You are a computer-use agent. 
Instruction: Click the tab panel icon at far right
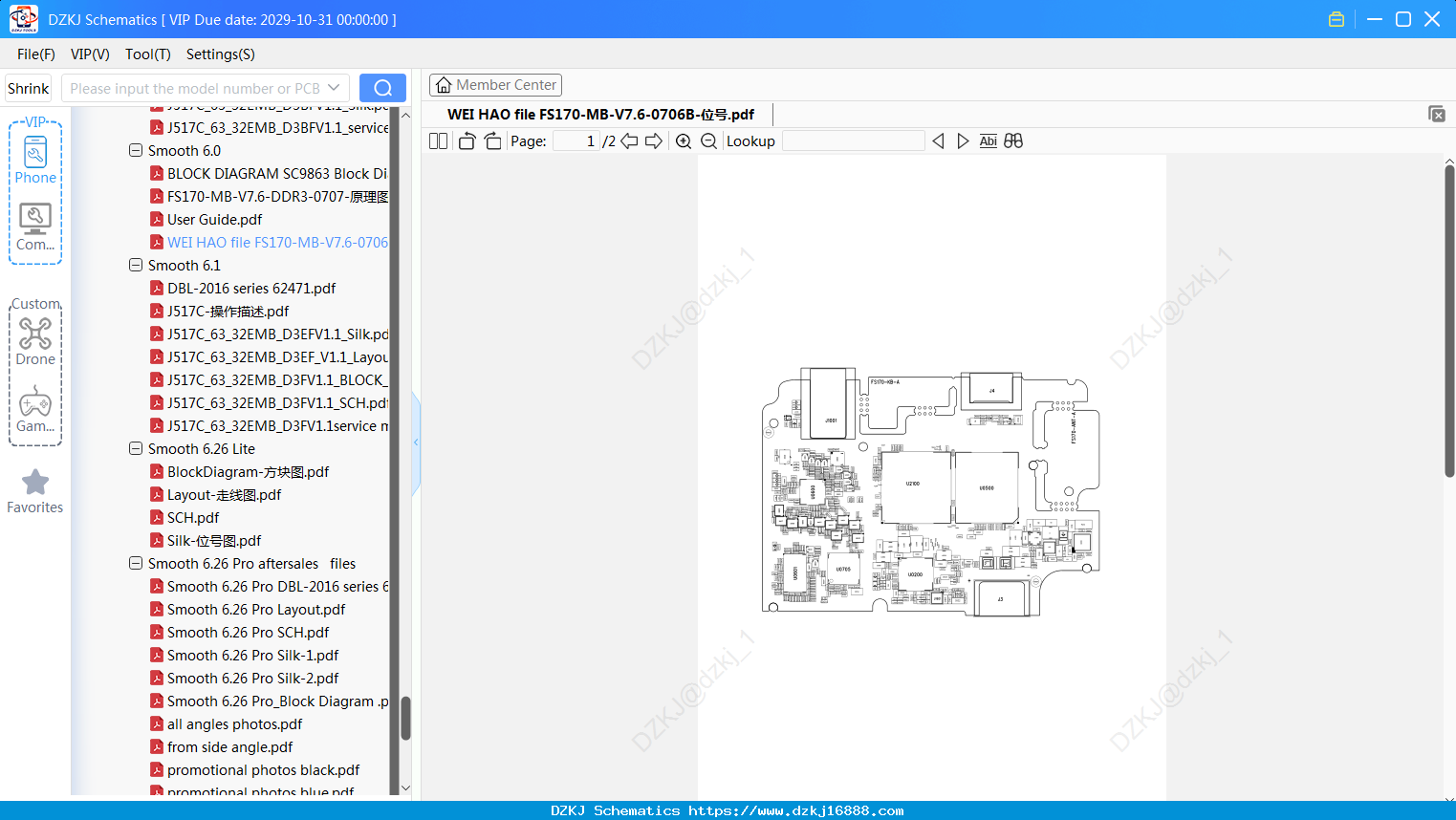pyautogui.click(x=1437, y=114)
